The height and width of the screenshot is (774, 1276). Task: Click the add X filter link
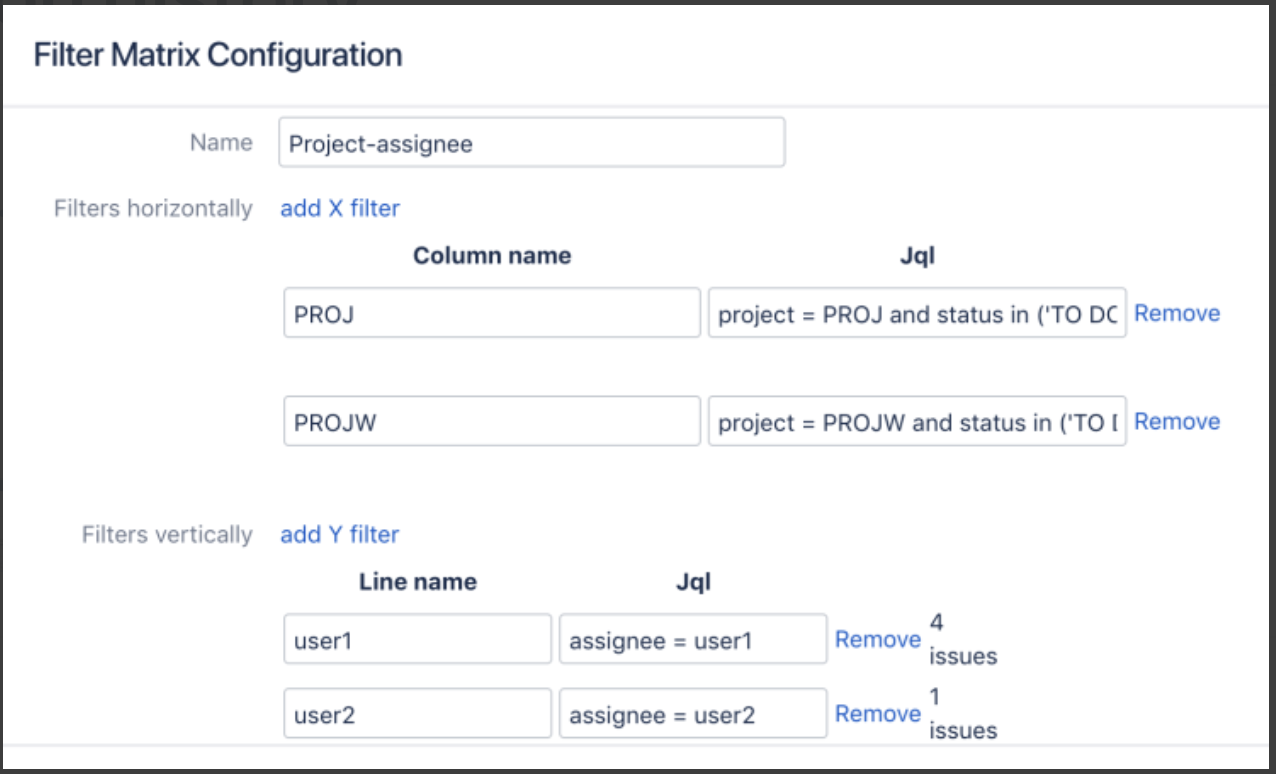tap(340, 208)
